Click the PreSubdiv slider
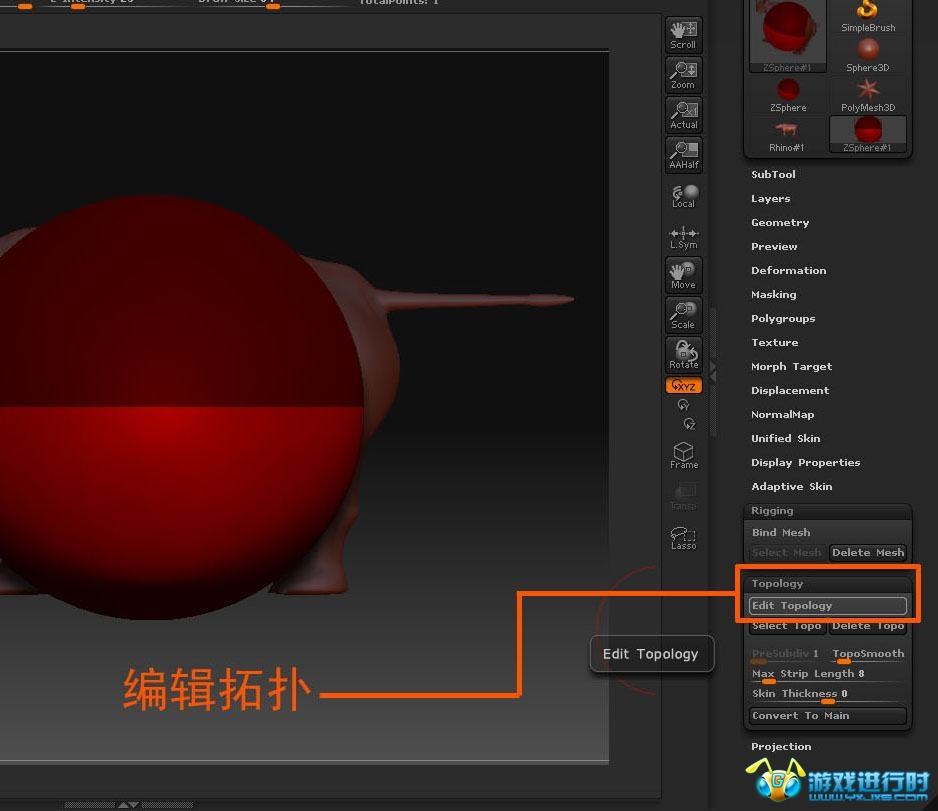Screen dimensions: 938x811 [x=785, y=655]
